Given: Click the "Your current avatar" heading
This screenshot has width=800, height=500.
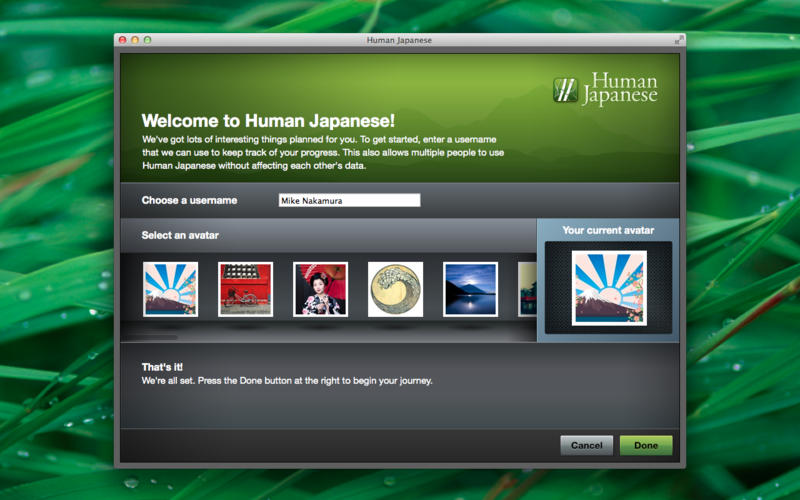Looking at the screenshot, I should pyautogui.click(x=608, y=230).
